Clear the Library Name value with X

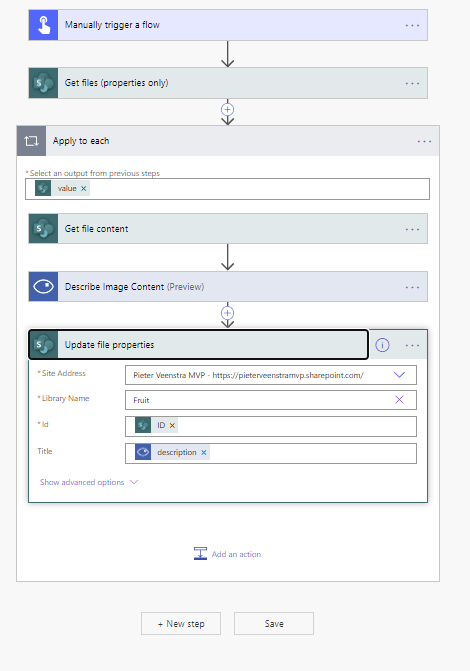[399, 400]
